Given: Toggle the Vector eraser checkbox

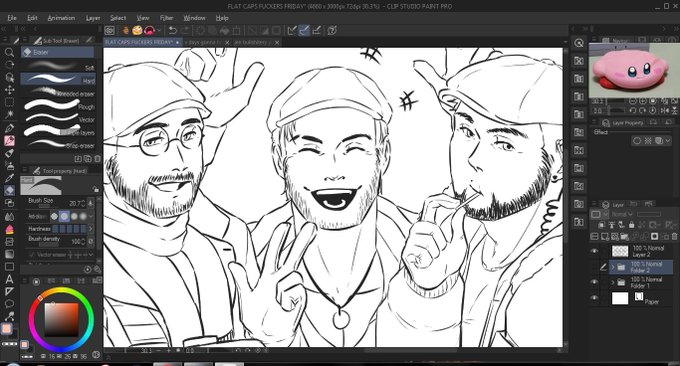Looking at the screenshot, I should coord(32,255).
